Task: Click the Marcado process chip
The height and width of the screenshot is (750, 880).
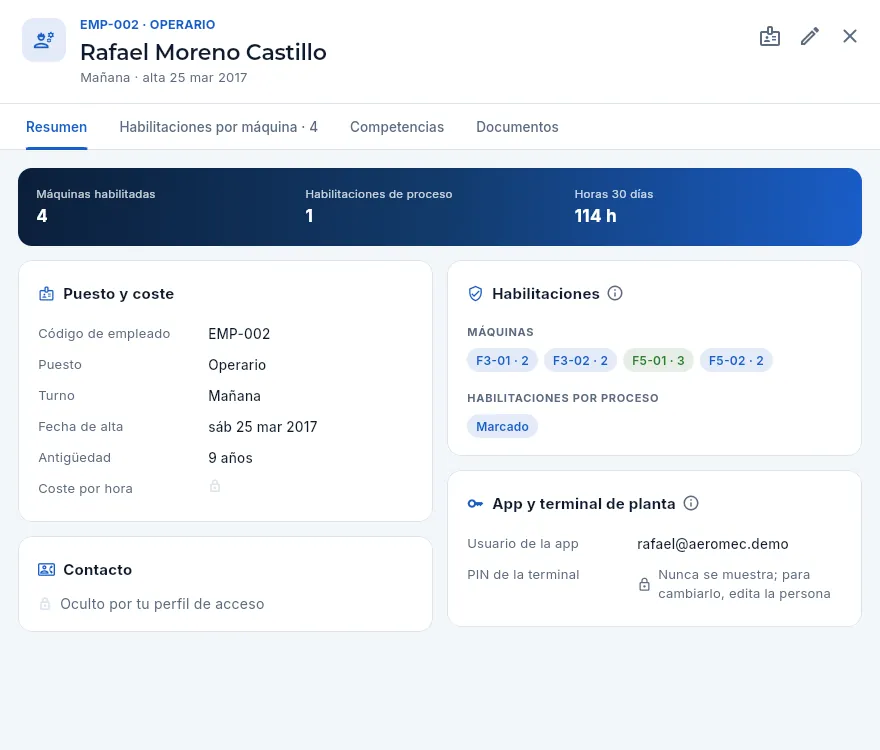Action: 502,427
